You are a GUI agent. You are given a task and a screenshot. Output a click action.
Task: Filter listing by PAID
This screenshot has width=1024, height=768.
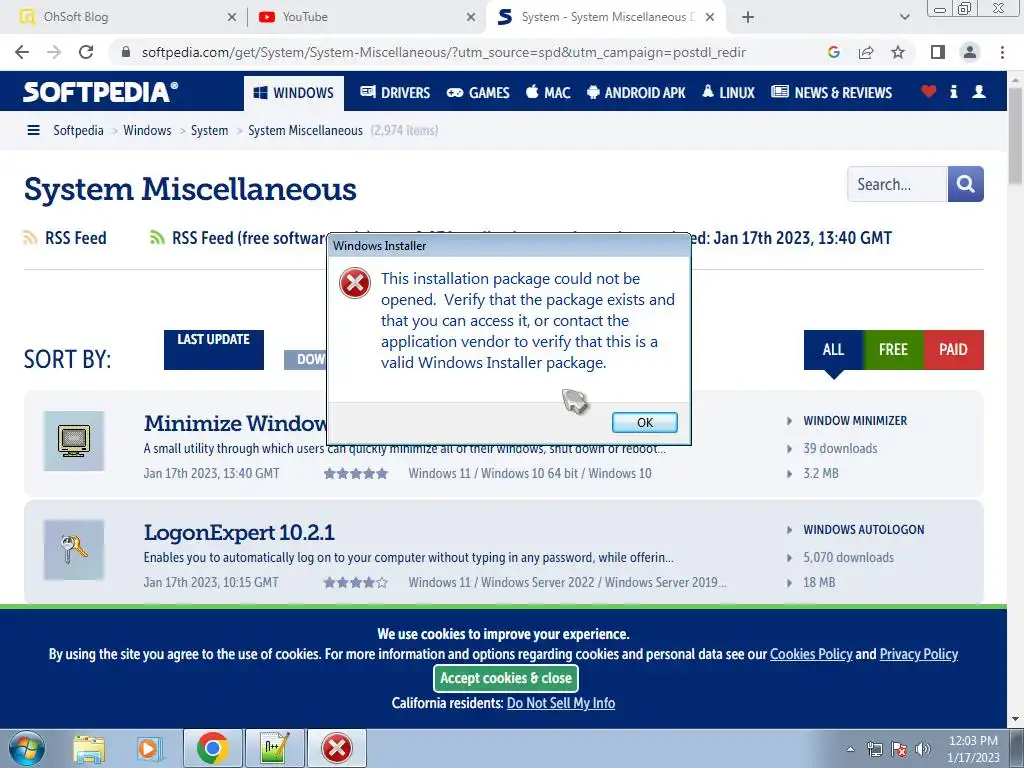953,350
